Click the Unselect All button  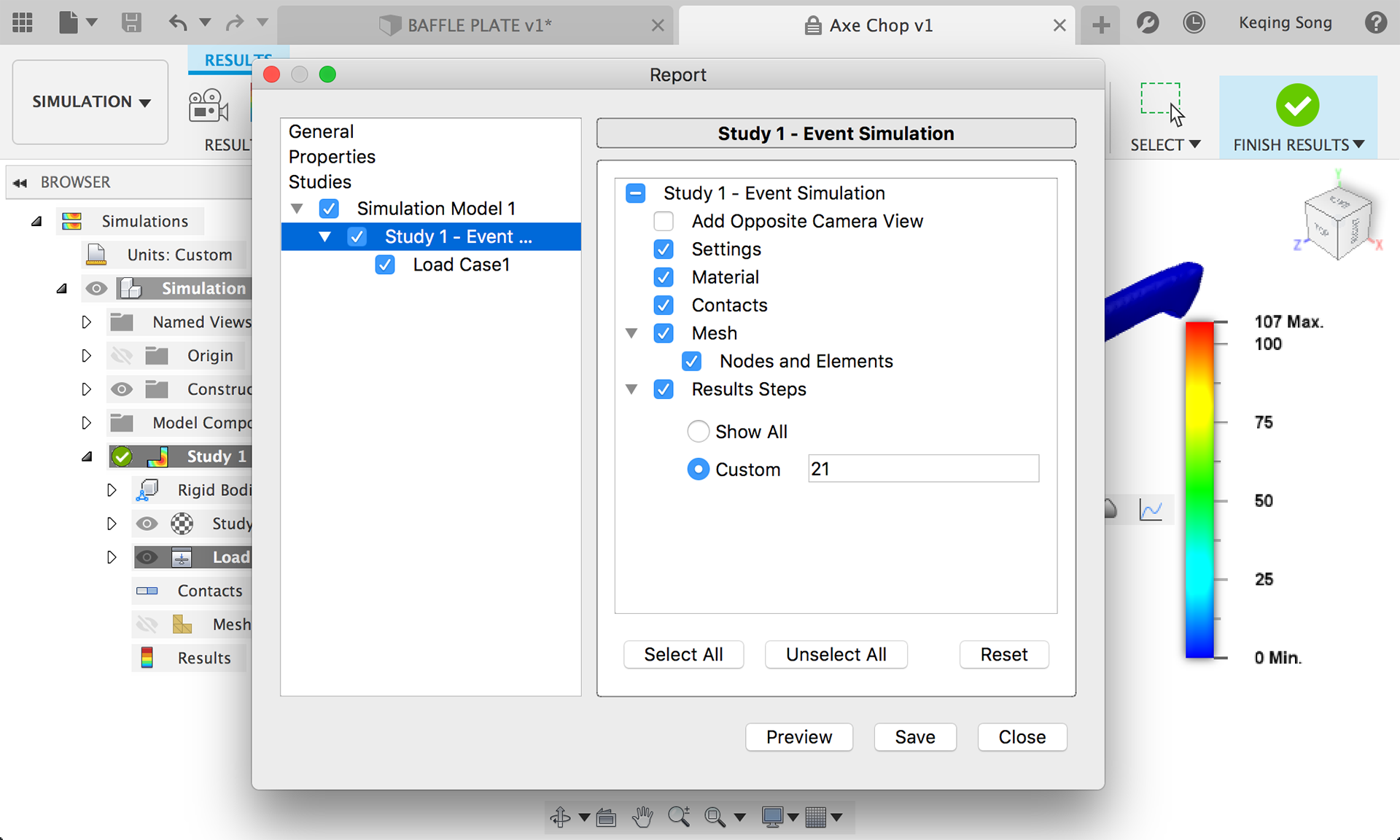(x=836, y=655)
